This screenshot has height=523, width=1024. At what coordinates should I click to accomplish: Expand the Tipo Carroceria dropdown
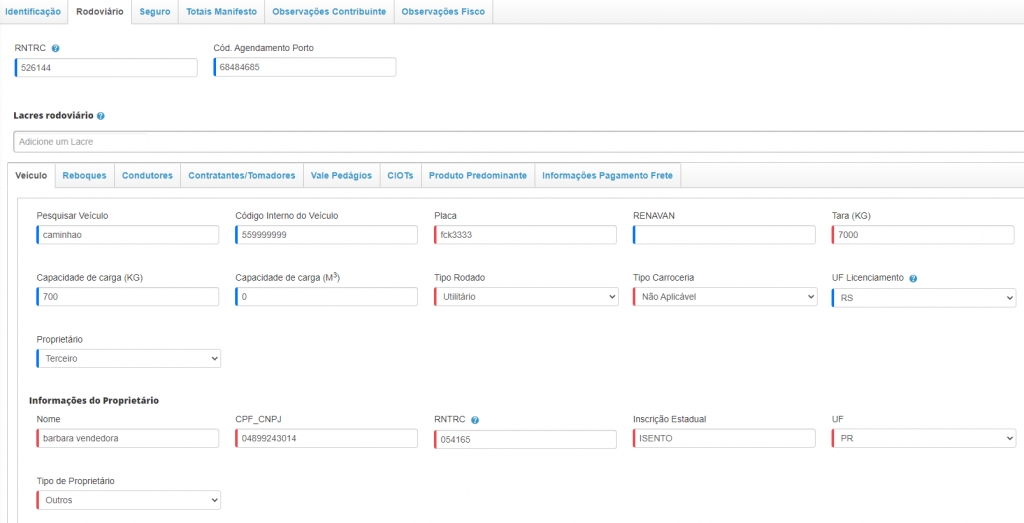pos(725,297)
